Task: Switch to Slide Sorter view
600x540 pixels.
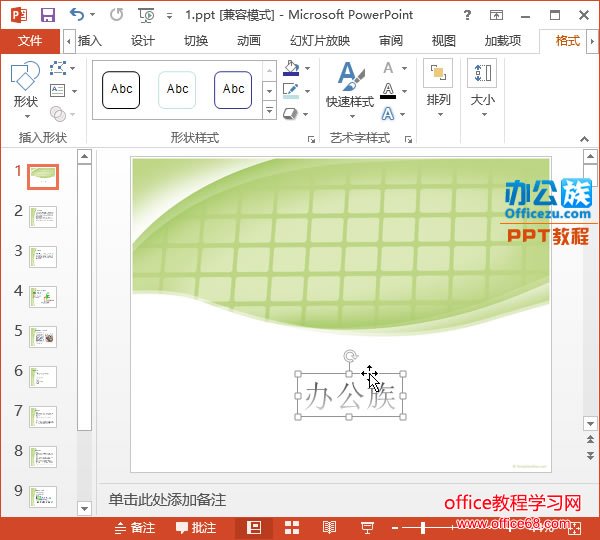Action: click(x=292, y=527)
